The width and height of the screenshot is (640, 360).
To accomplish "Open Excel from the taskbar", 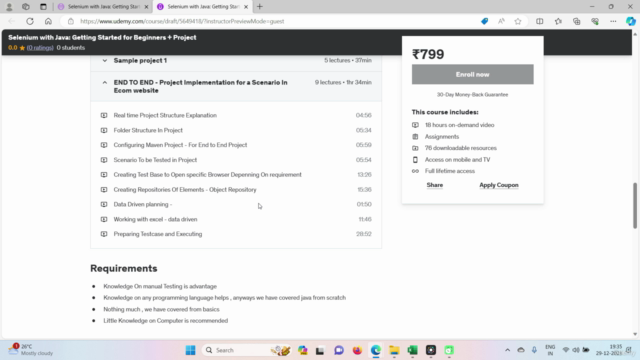I will point(412,350).
